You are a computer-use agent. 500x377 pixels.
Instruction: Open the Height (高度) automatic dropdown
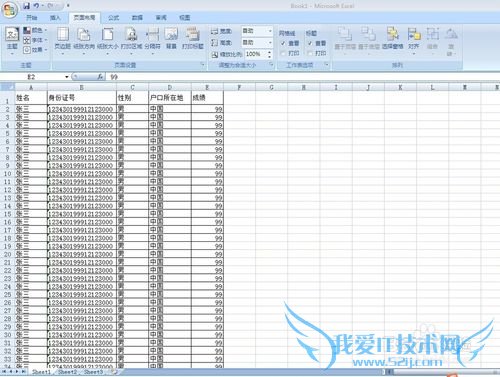pyautogui.click(x=270, y=43)
